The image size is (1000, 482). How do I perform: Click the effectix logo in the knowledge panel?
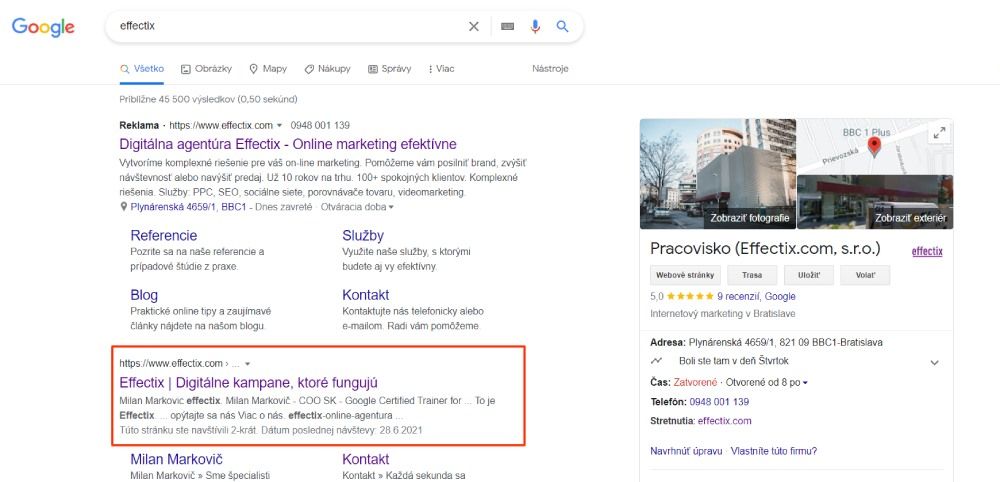(x=927, y=251)
